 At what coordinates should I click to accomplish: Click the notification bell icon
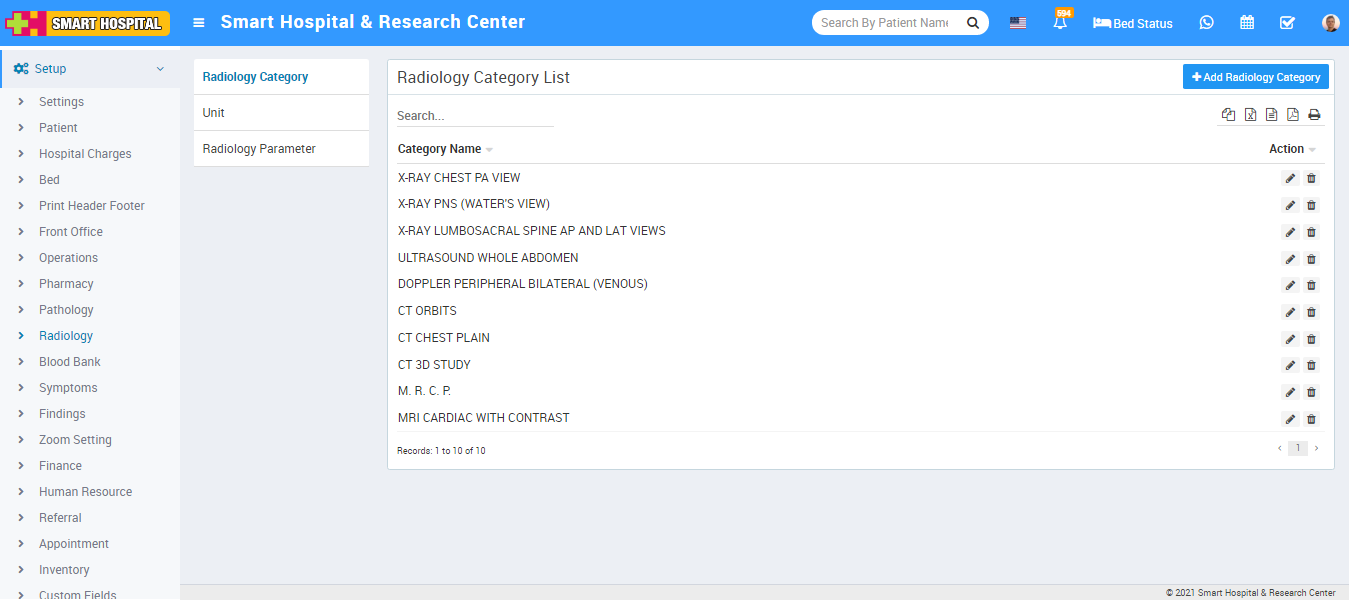click(x=1060, y=22)
